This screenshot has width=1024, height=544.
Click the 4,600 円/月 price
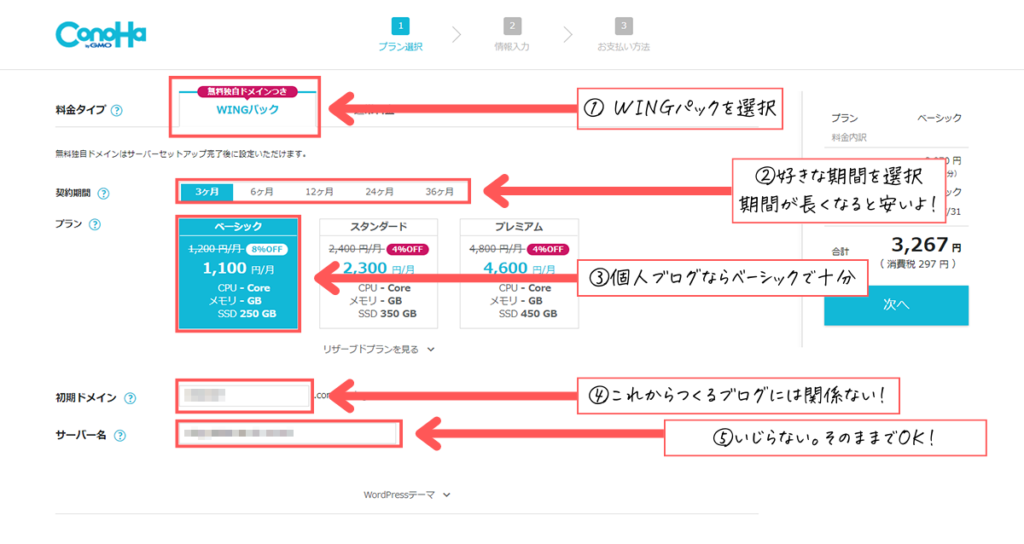(519, 268)
